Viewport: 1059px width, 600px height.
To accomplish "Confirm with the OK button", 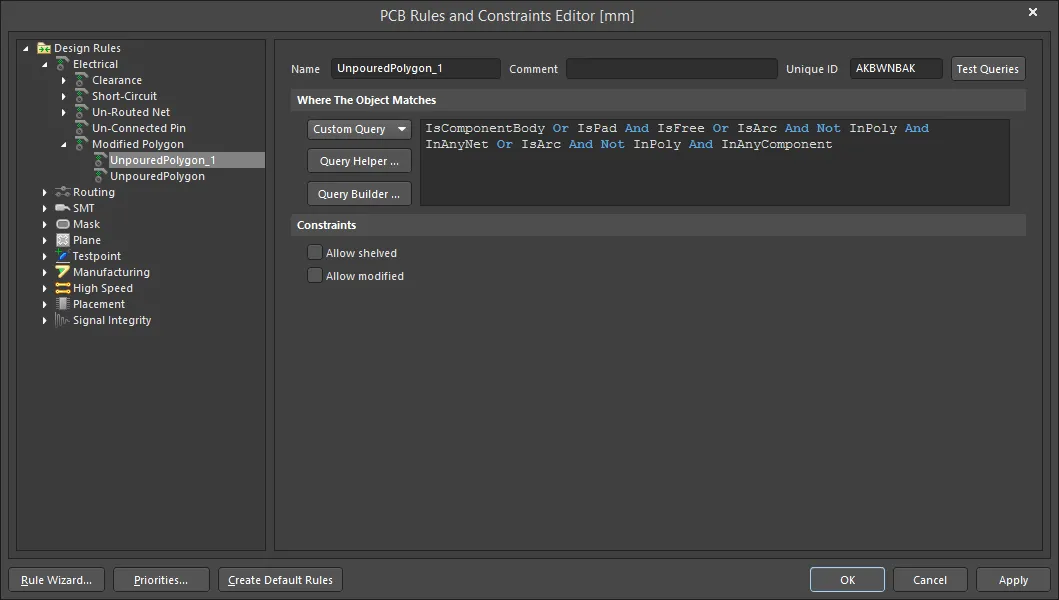I will (x=848, y=580).
